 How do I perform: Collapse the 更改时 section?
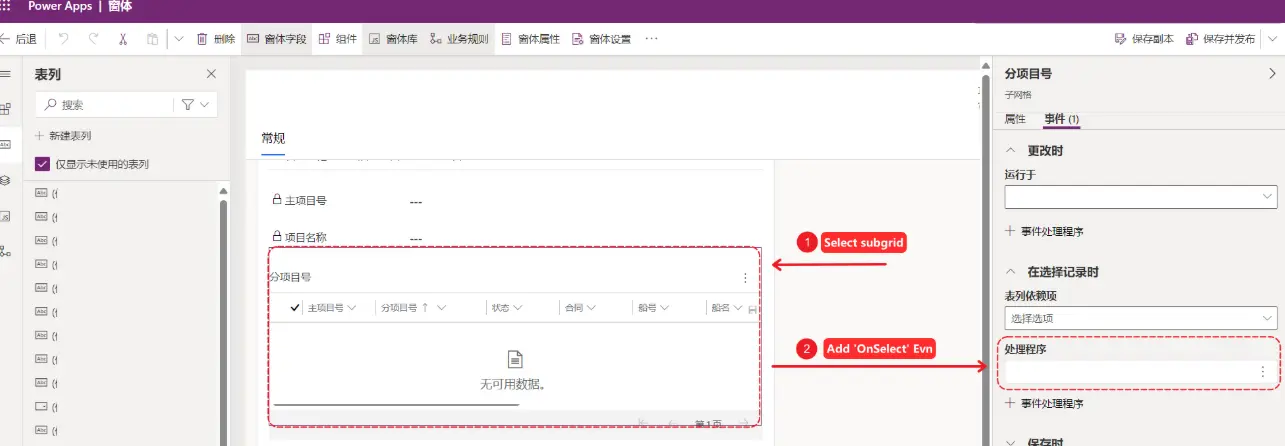click(x=1009, y=150)
